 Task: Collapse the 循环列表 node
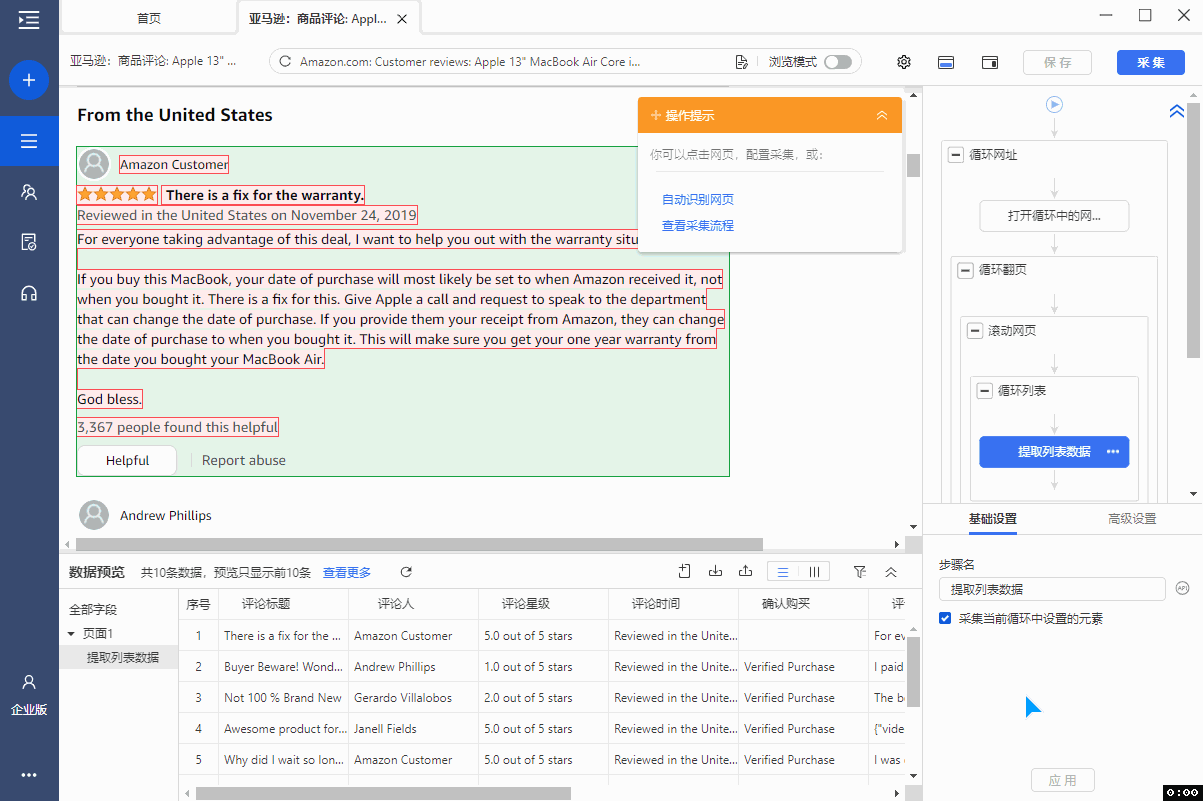[985, 391]
